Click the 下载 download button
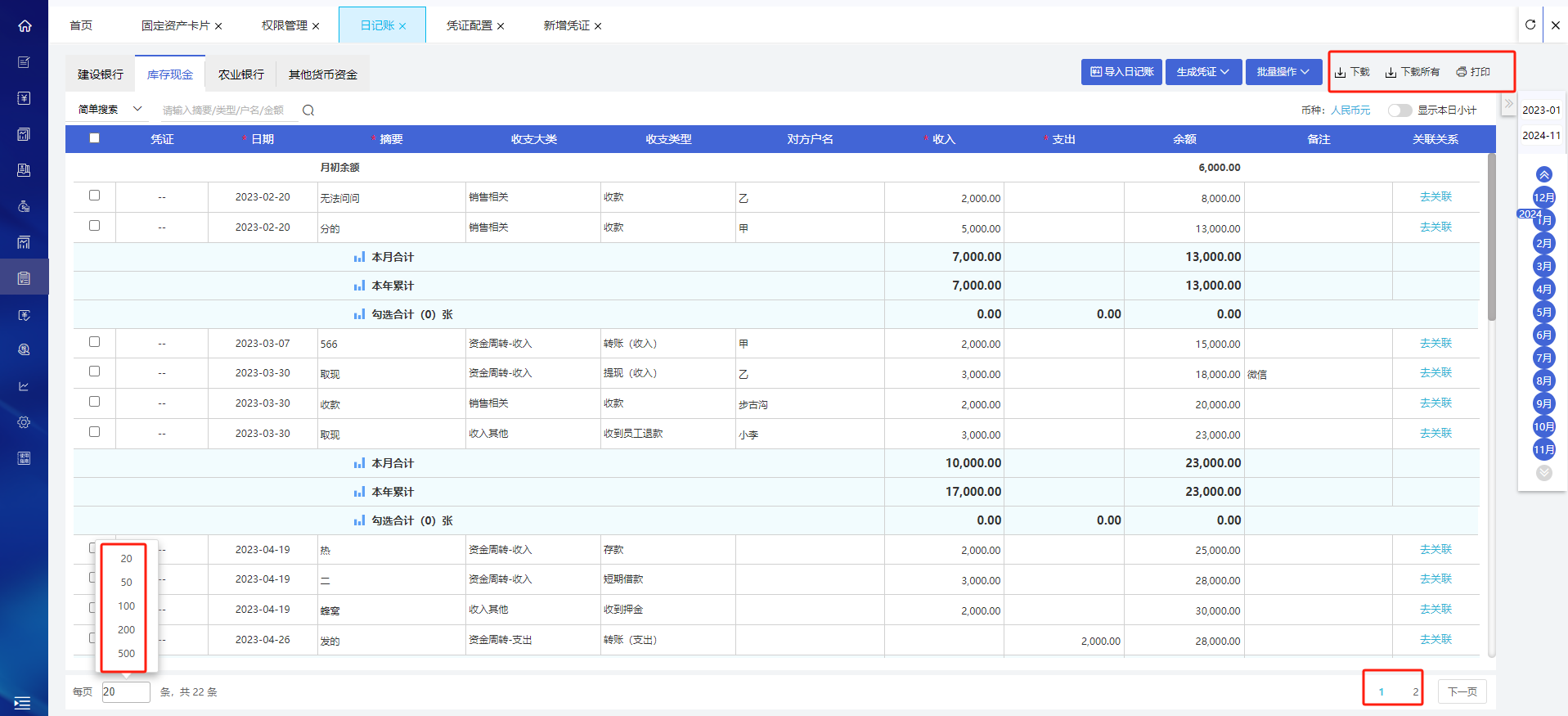This screenshot has width=1568, height=716. [1352, 72]
